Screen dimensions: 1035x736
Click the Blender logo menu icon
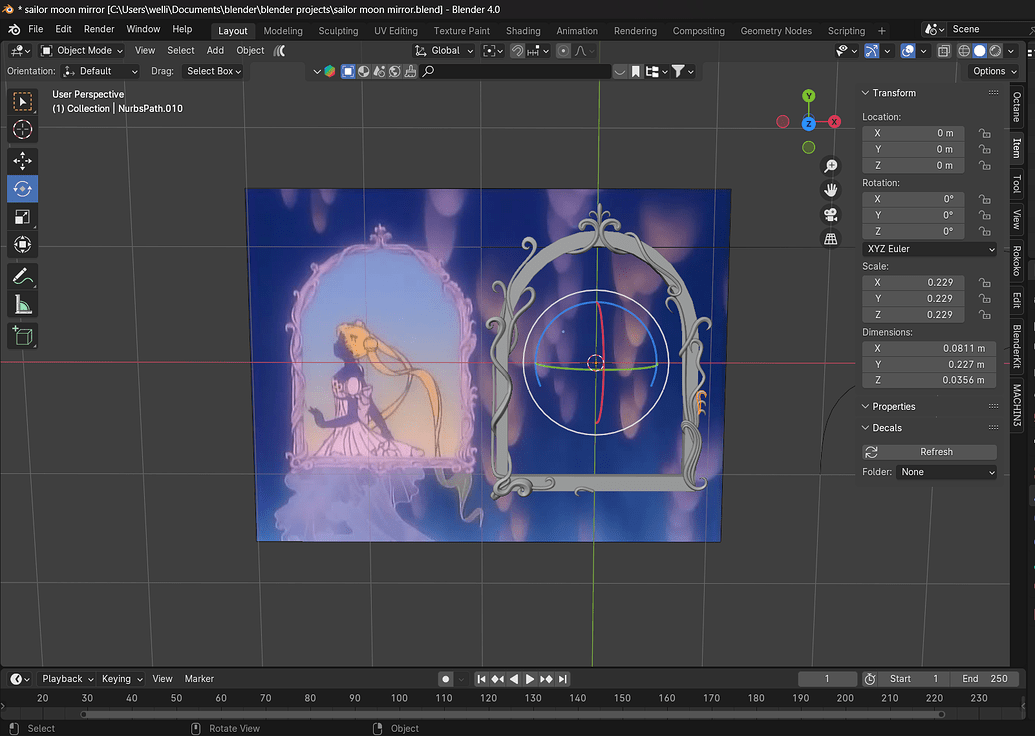pos(14,30)
